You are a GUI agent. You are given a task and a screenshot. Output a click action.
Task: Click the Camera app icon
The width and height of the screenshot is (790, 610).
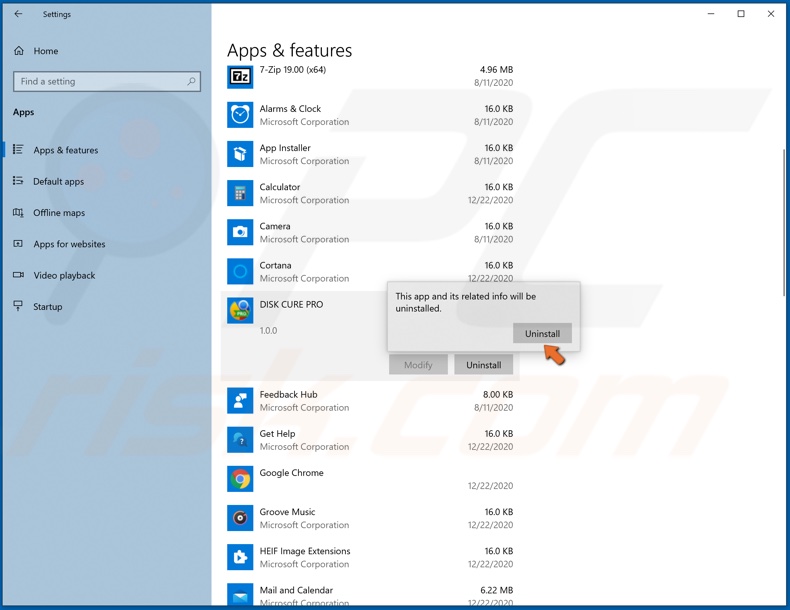pyautogui.click(x=240, y=232)
